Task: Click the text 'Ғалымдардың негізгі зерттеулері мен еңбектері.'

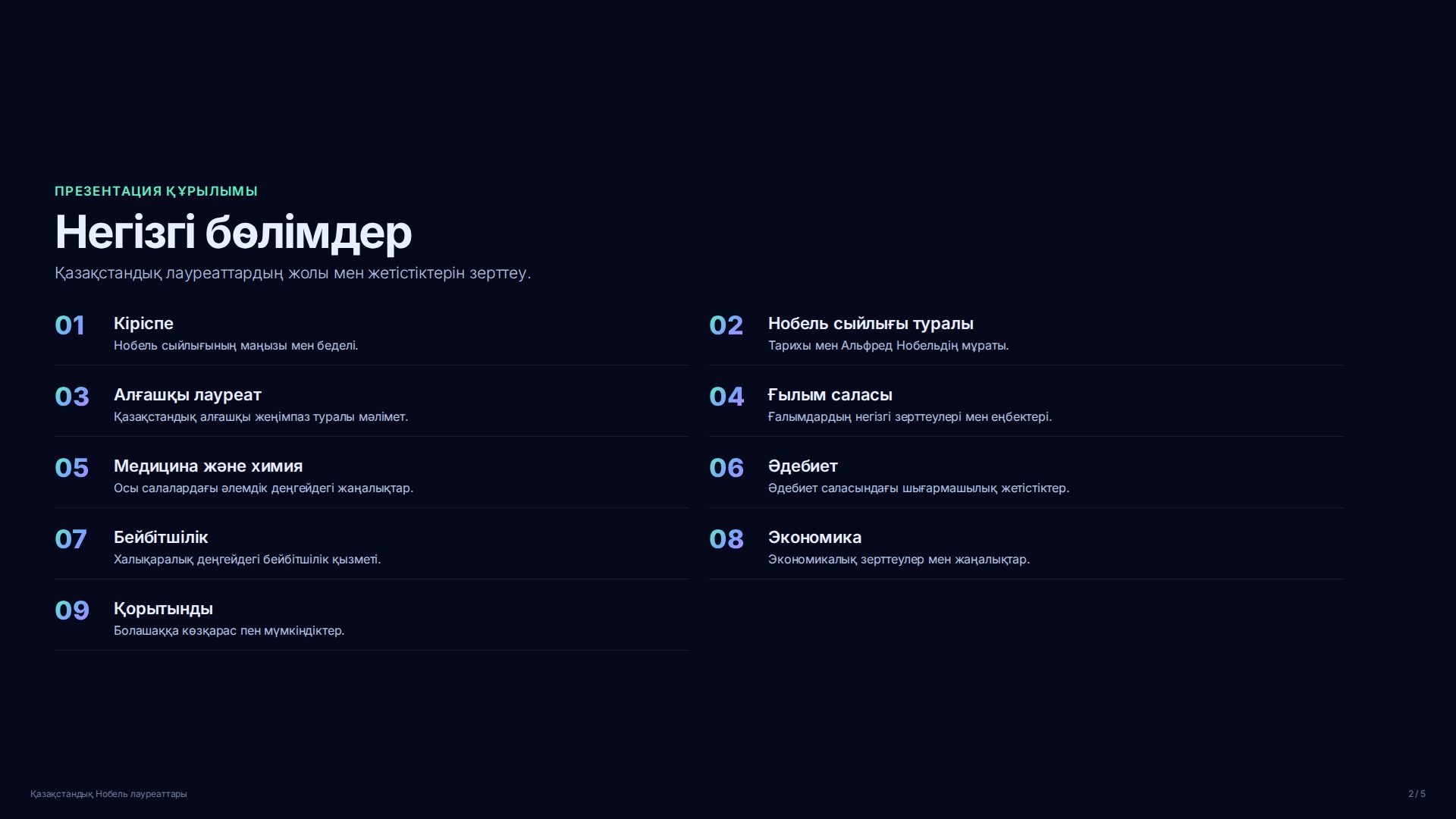Action: point(910,417)
